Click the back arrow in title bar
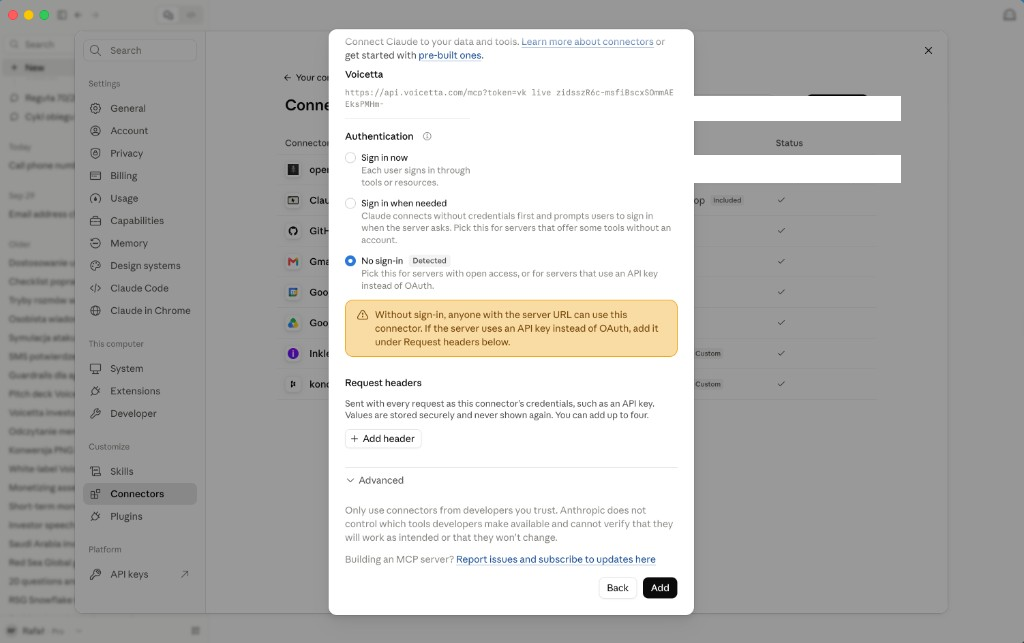 click(x=78, y=14)
